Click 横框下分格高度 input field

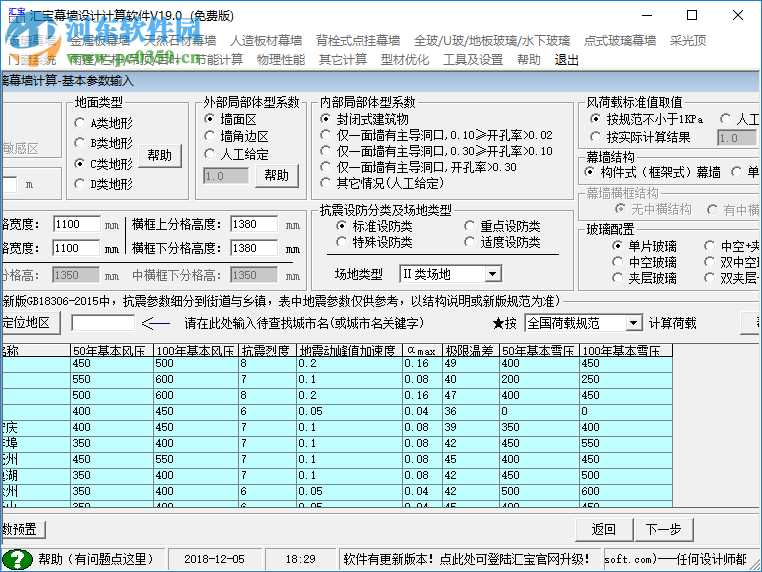[254, 248]
